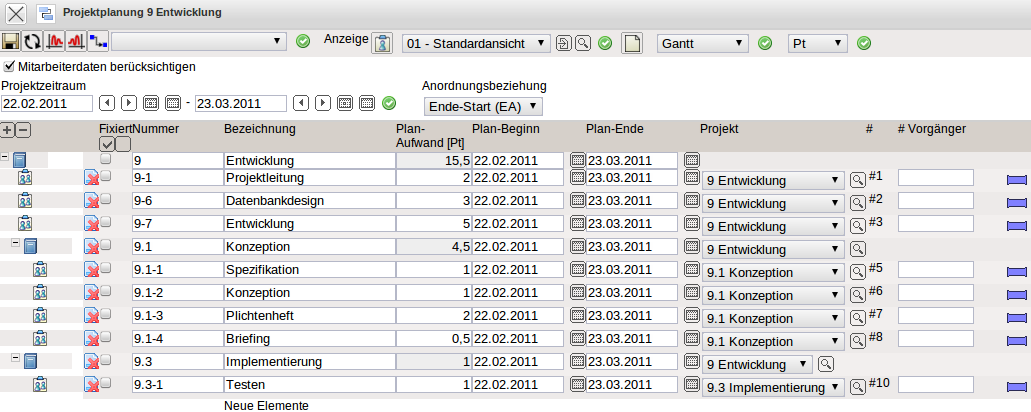Close the Projektplanung panel with X

coord(16,13)
